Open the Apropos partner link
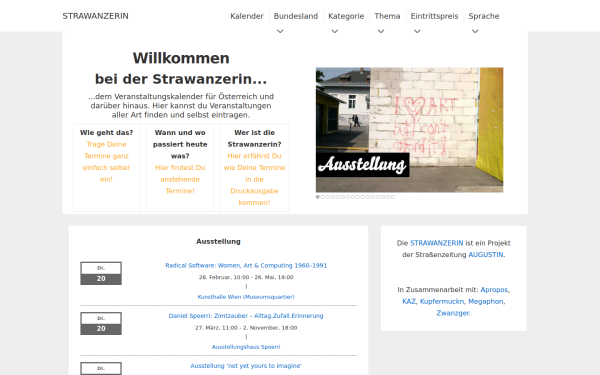This screenshot has width=600, height=375. (x=494, y=290)
